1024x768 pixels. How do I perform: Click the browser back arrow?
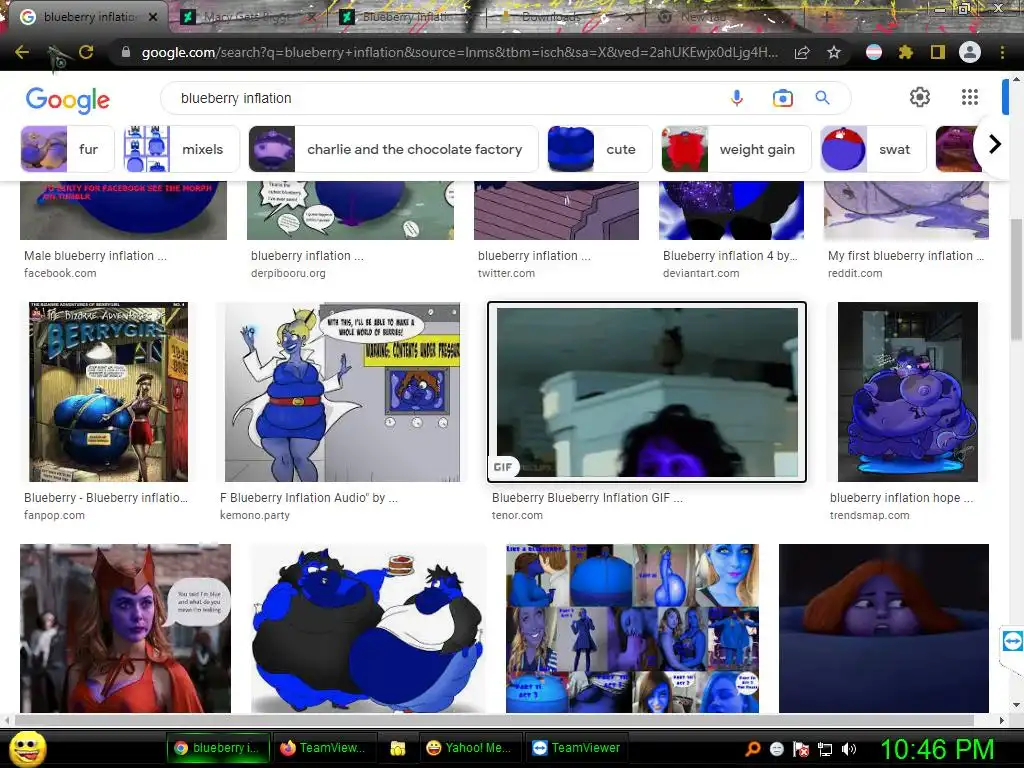(22, 52)
